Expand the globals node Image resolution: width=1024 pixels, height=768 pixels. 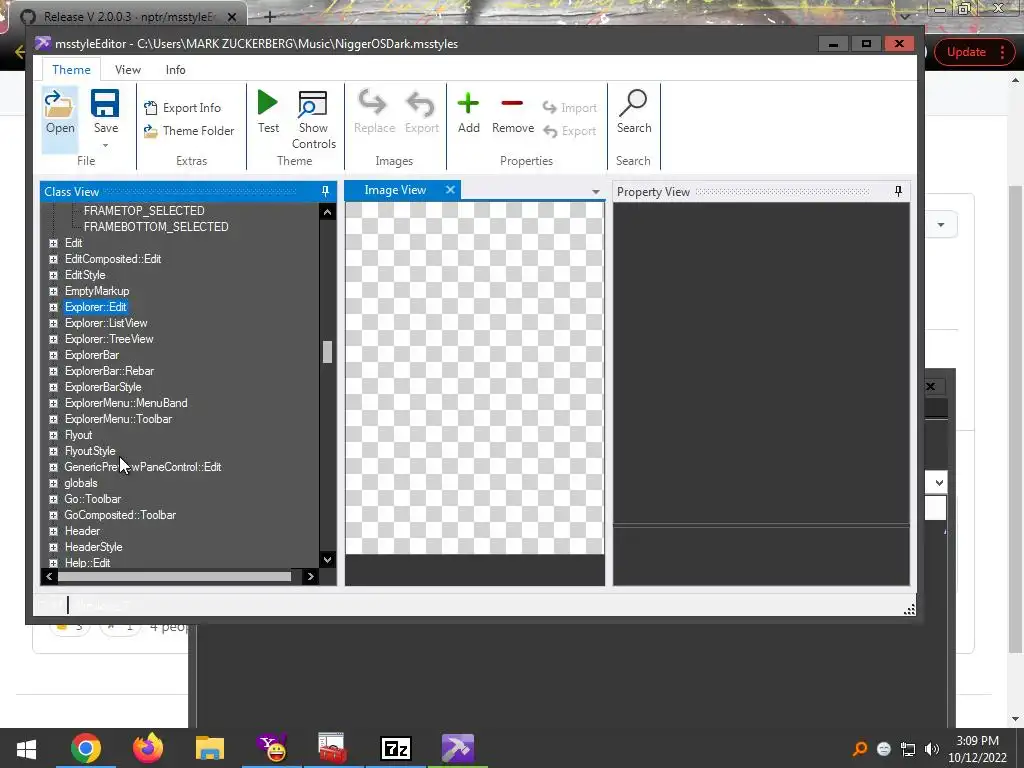point(54,483)
